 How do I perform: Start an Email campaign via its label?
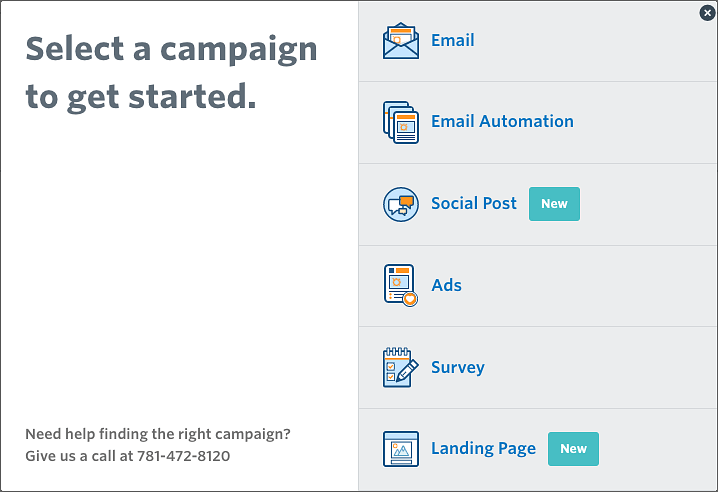(x=452, y=41)
